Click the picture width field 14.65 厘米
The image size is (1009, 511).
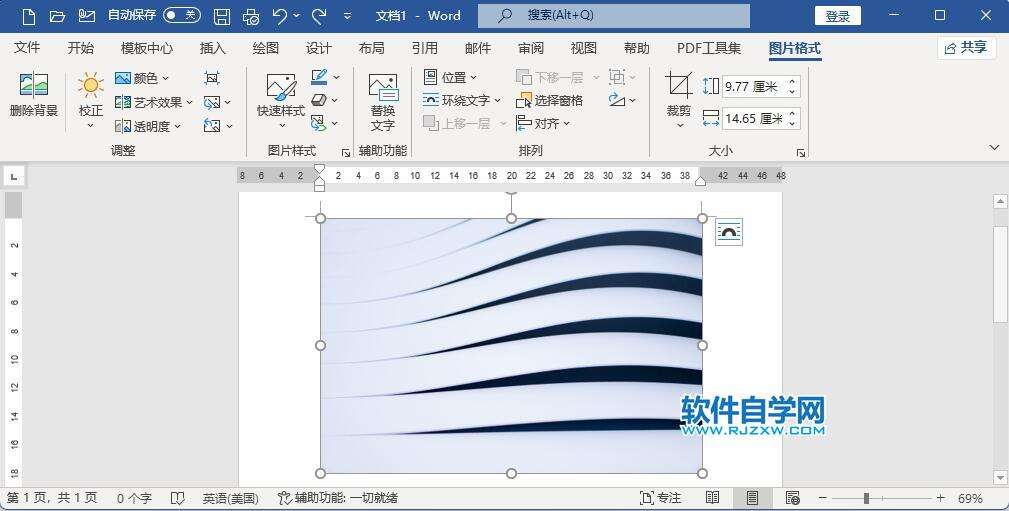[x=754, y=118]
